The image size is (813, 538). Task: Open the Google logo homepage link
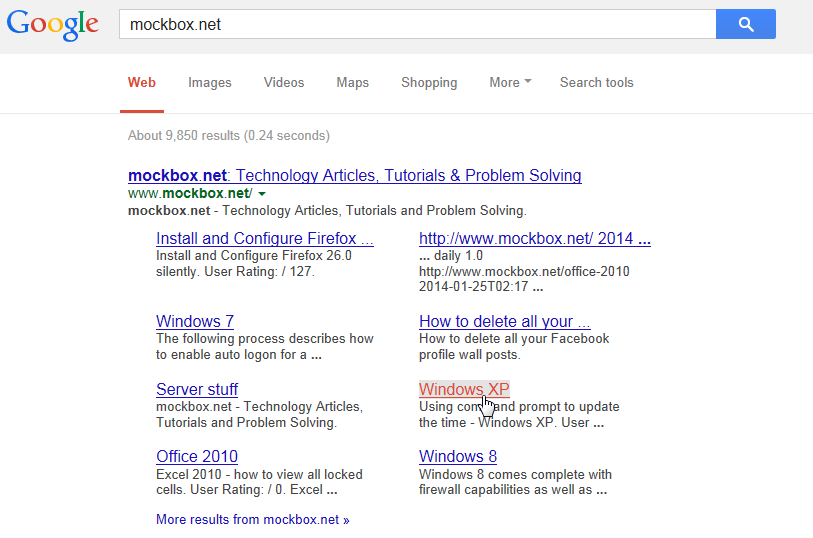click(52, 24)
